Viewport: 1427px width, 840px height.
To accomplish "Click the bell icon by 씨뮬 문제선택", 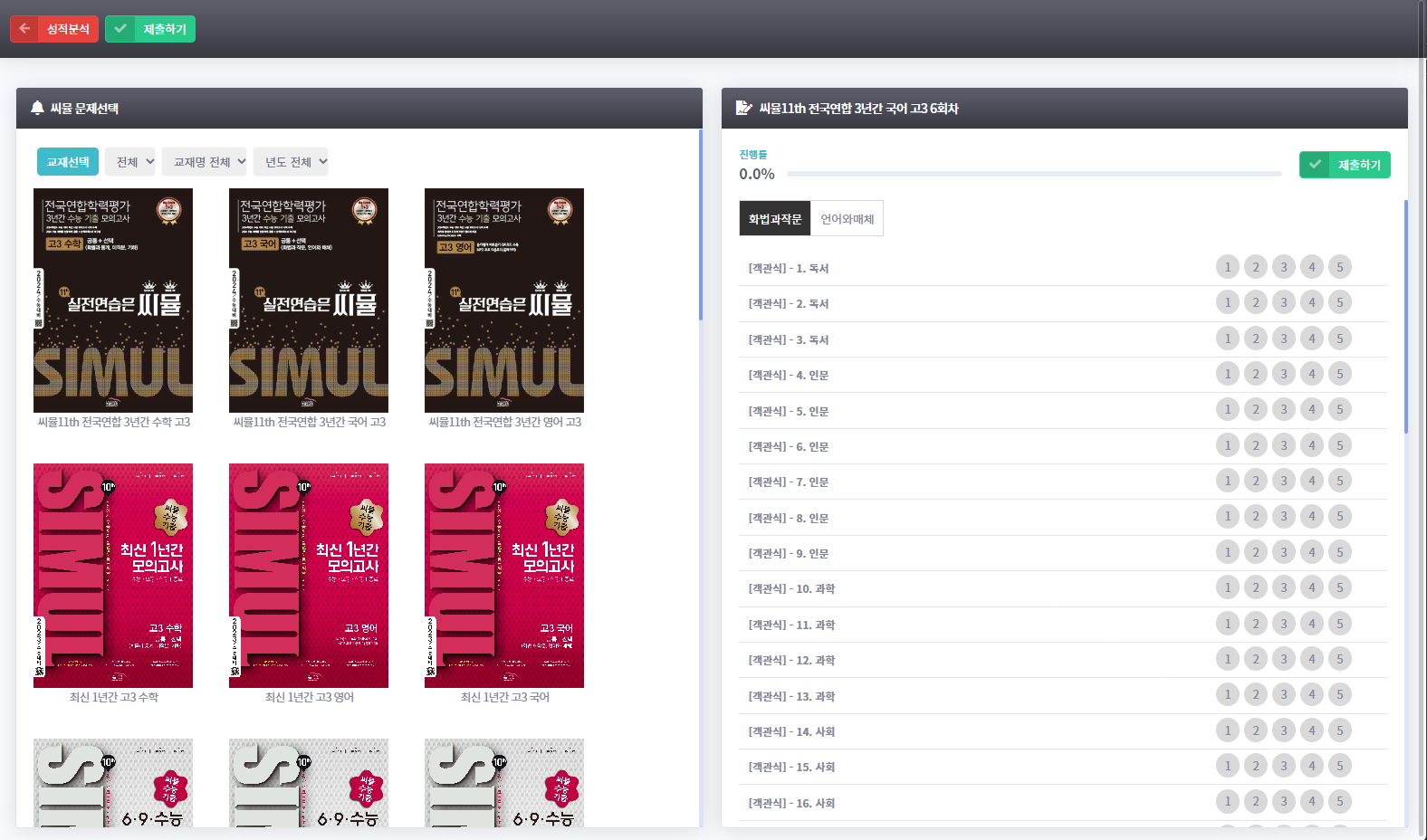I will (37, 108).
